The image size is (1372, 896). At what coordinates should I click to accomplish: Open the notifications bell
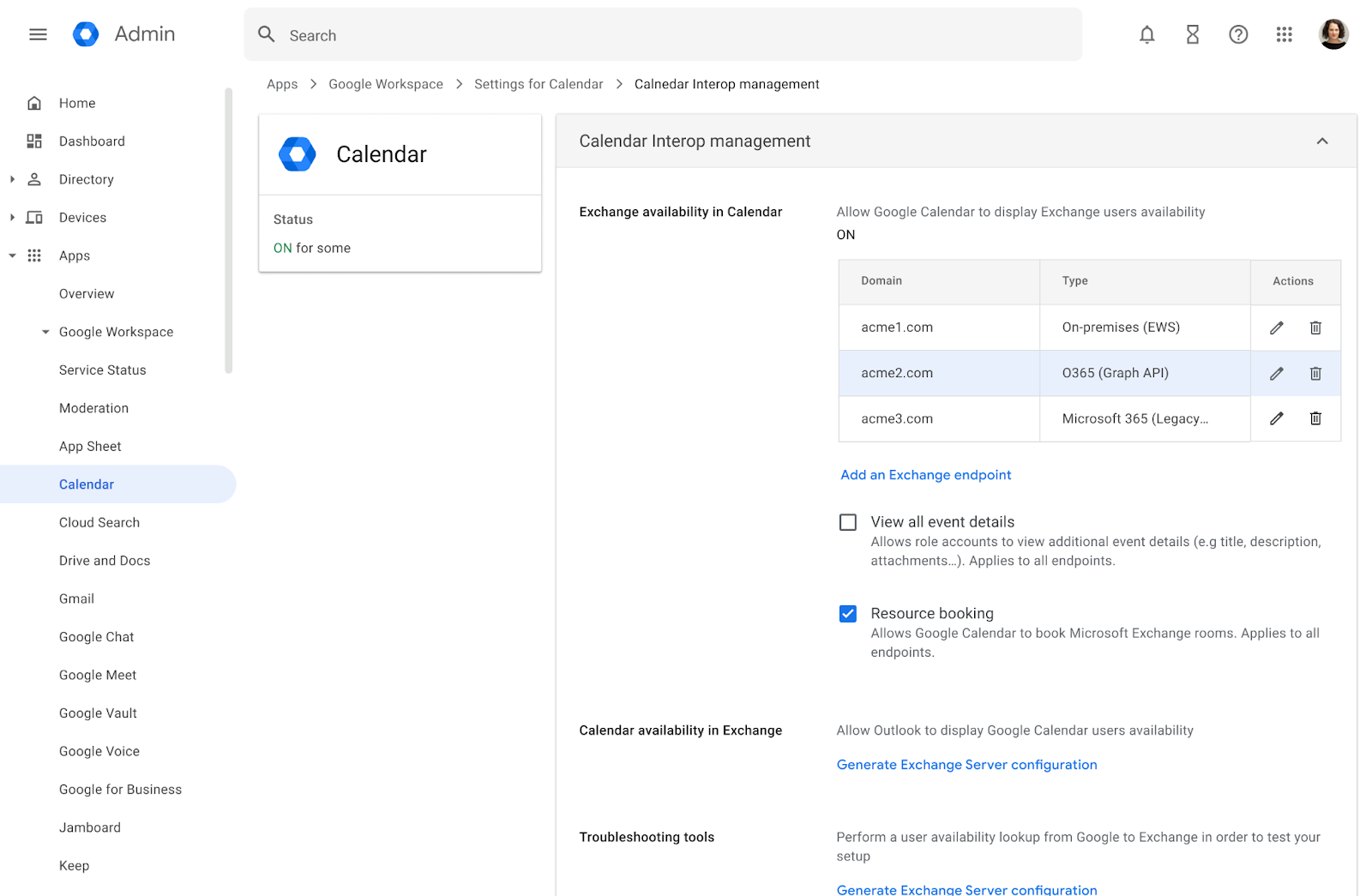tap(1146, 34)
